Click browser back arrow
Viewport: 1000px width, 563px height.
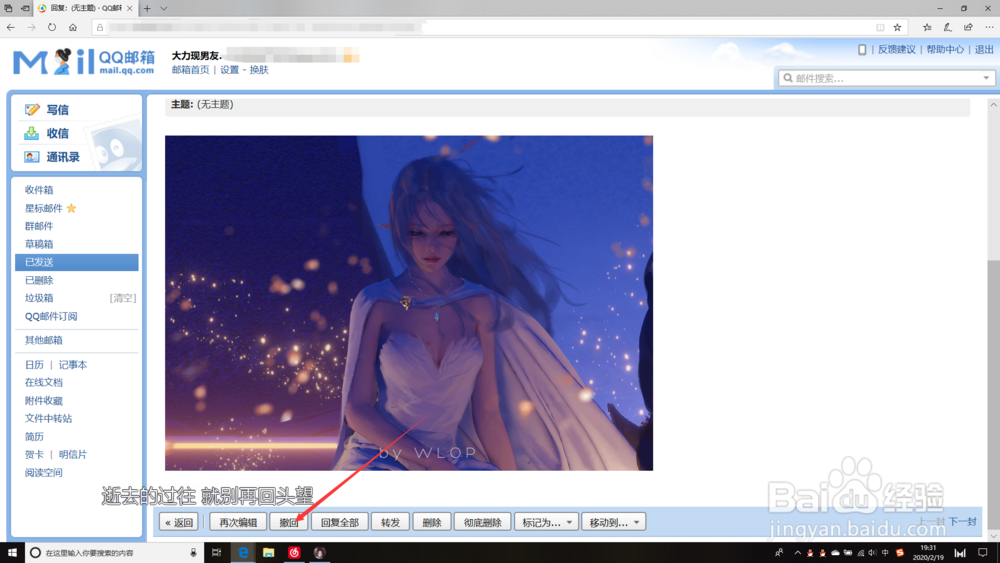(11, 27)
